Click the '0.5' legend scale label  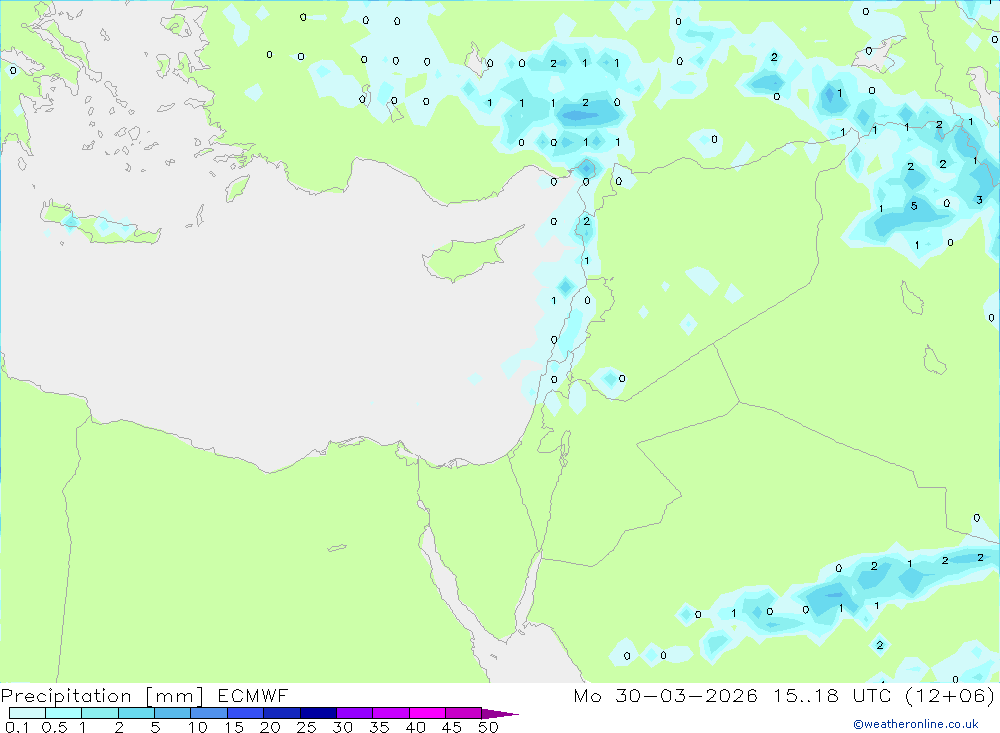[x=54, y=727]
